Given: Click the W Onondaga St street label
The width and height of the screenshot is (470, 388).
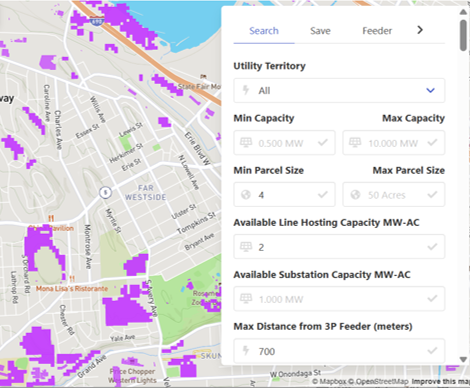Looking at the screenshot, I should pyautogui.click(x=296, y=373).
